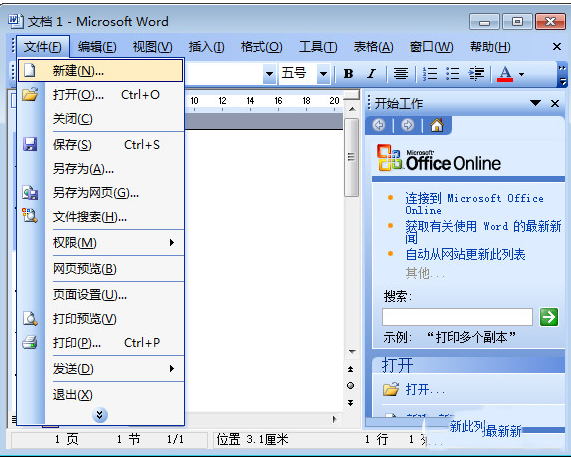Open the 帮助(H) menu
Screen dimensions: 571x457
click(490, 47)
